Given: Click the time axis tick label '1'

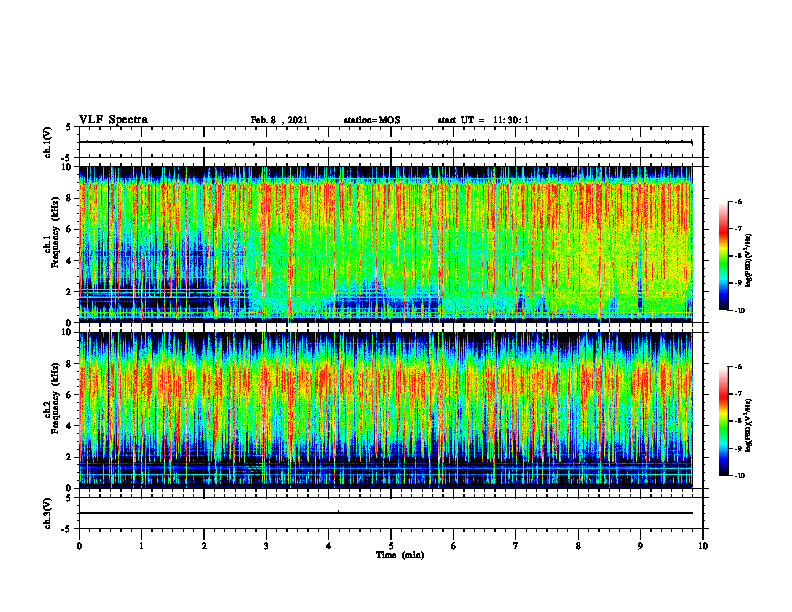Looking at the screenshot, I should click(x=141, y=546).
